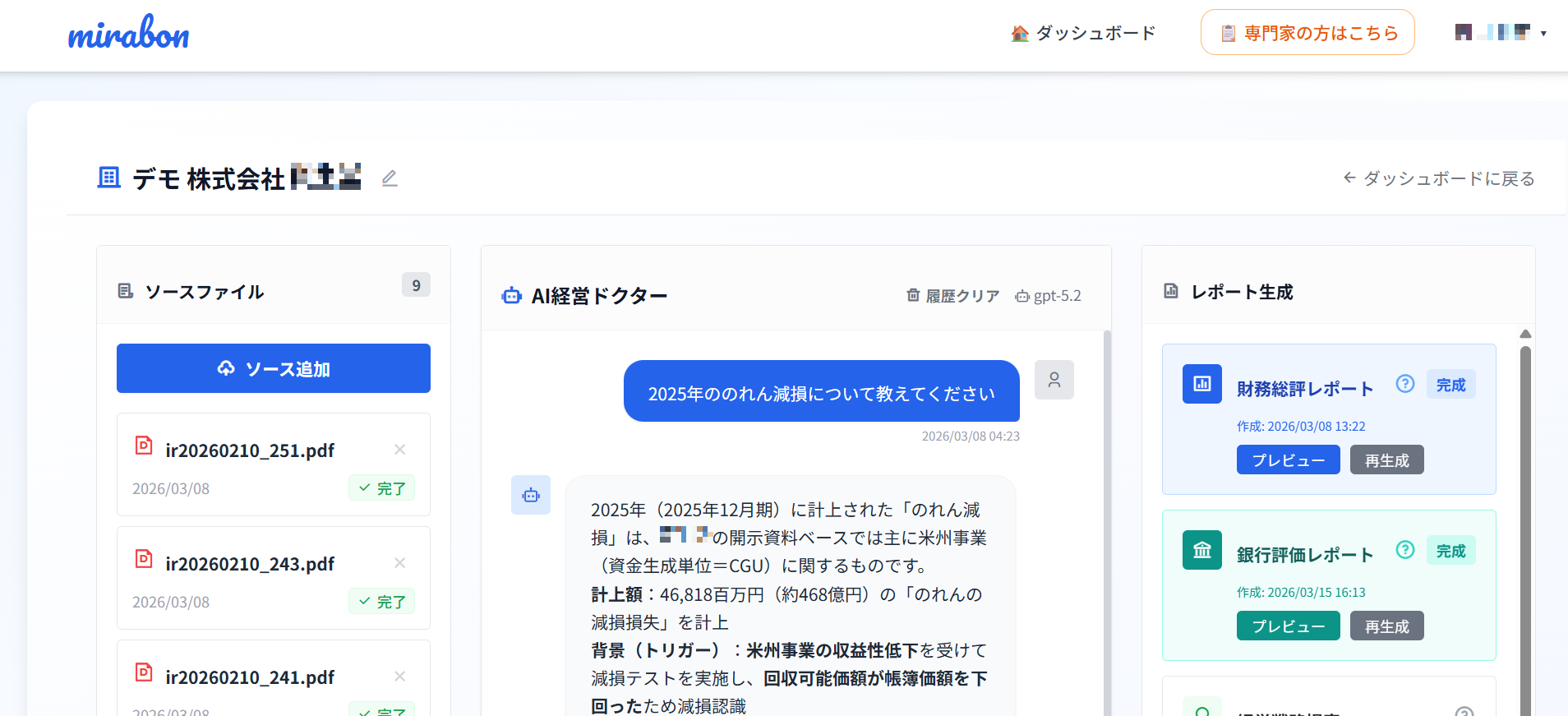Click the user avatar icon beside message
This screenshot has height=716, width=1568.
tap(1054, 380)
